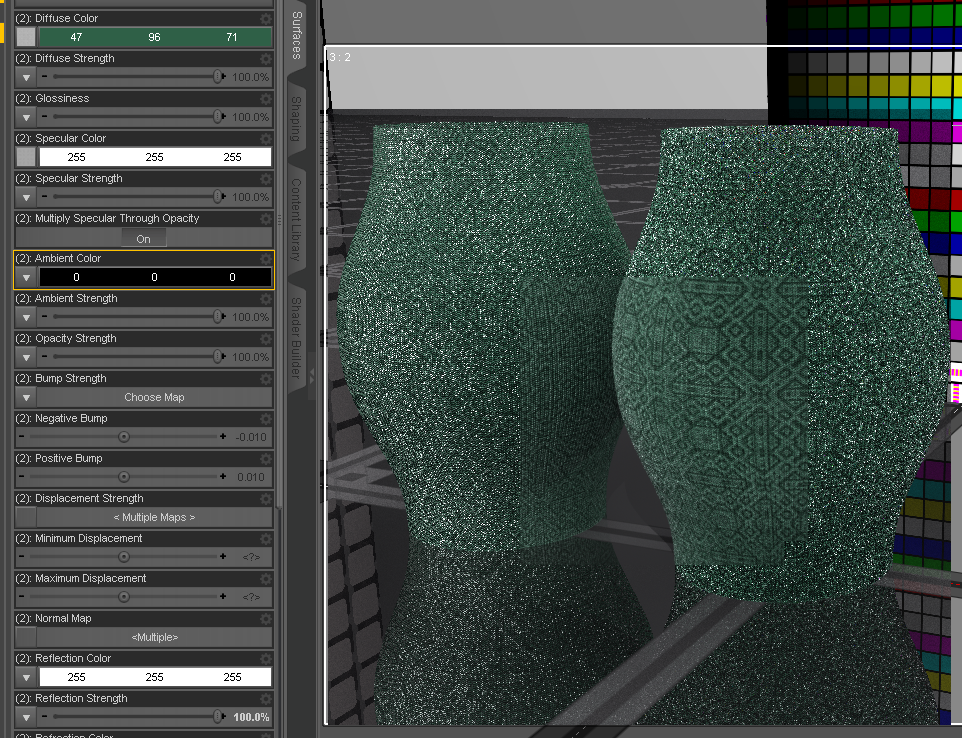Click the Reflection Strength 100.0% value
Screen dimensions: 962x738
pos(251,717)
